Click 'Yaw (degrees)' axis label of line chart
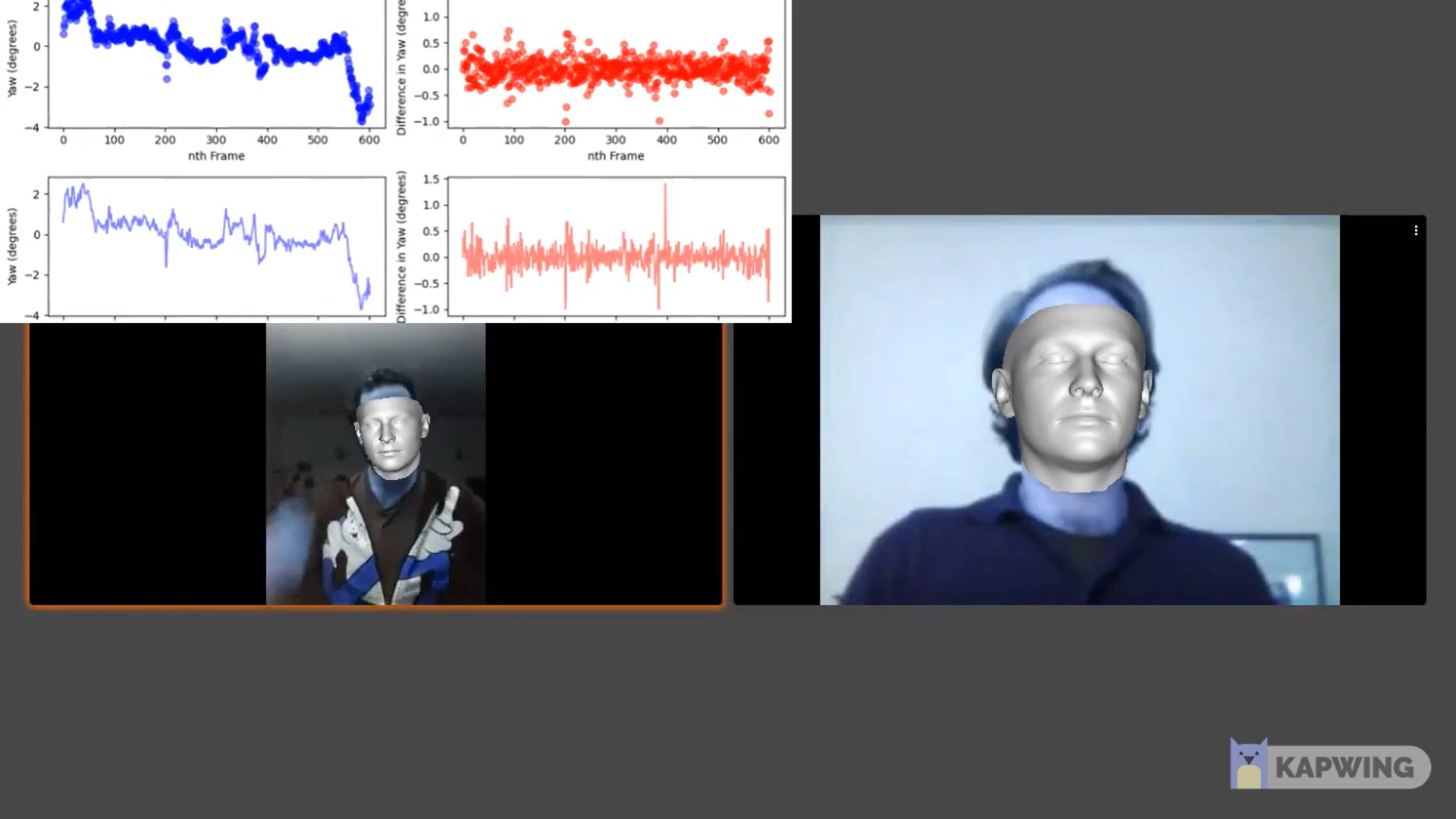This screenshot has height=819, width=1456. (12, 246)
